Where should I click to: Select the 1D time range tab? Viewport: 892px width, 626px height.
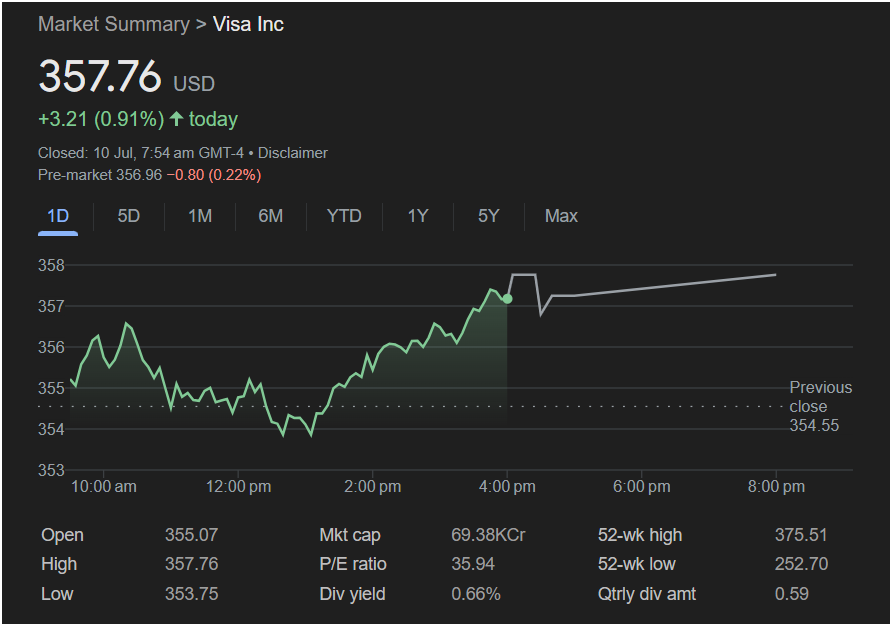tap(58, 216)
